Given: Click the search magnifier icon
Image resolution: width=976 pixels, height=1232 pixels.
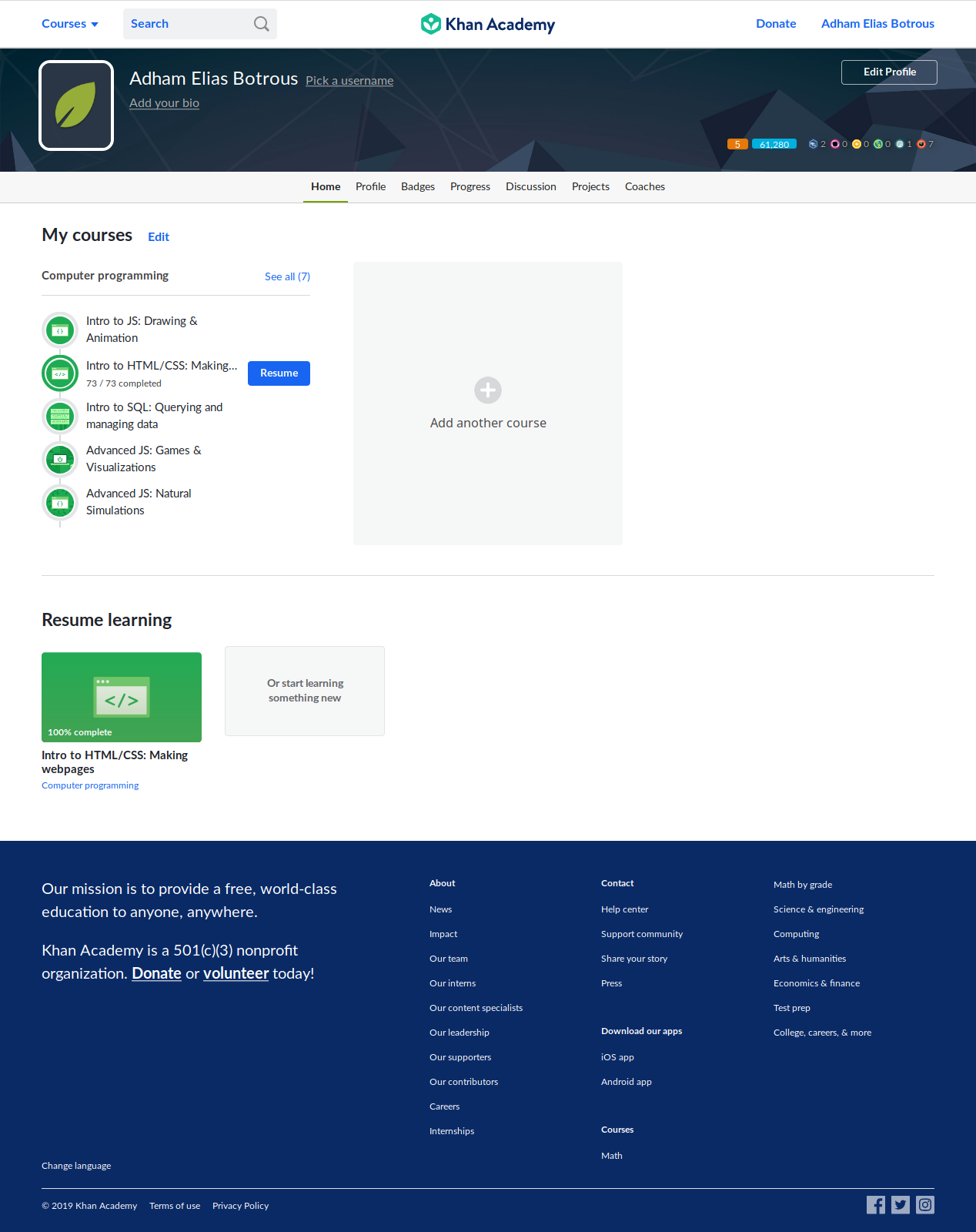Looking at the screenshot, I should [262, 24].
